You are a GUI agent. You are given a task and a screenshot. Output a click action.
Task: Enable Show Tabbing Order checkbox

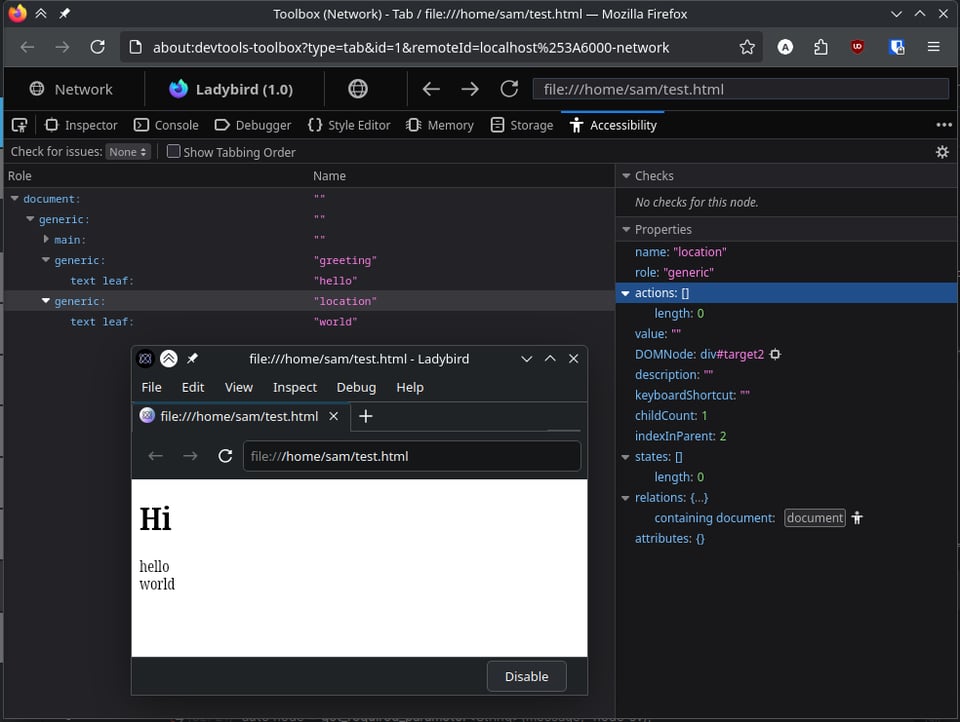(174, 152)
